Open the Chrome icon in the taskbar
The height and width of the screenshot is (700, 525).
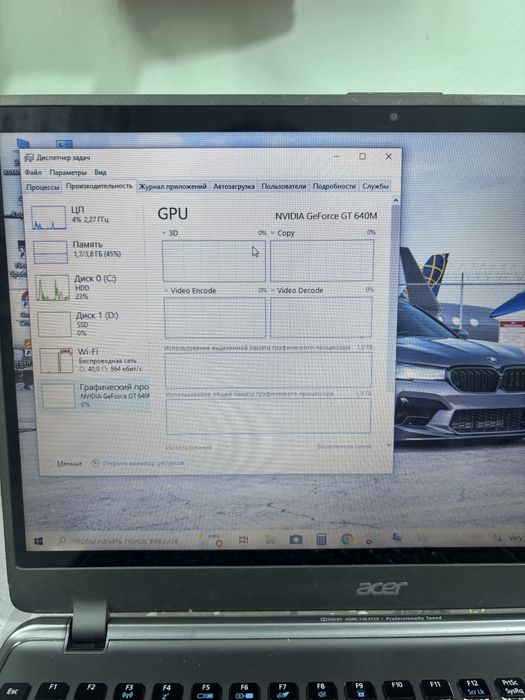coord(346,539)
